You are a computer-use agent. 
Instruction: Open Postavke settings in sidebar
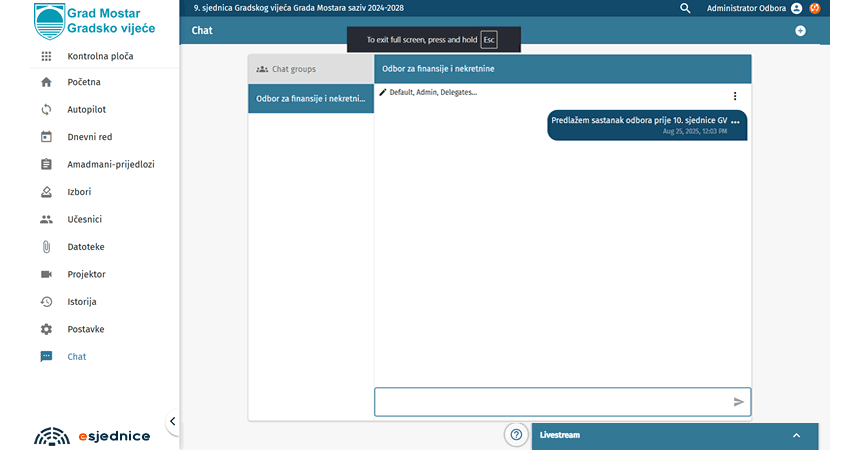tap(85, 329)
